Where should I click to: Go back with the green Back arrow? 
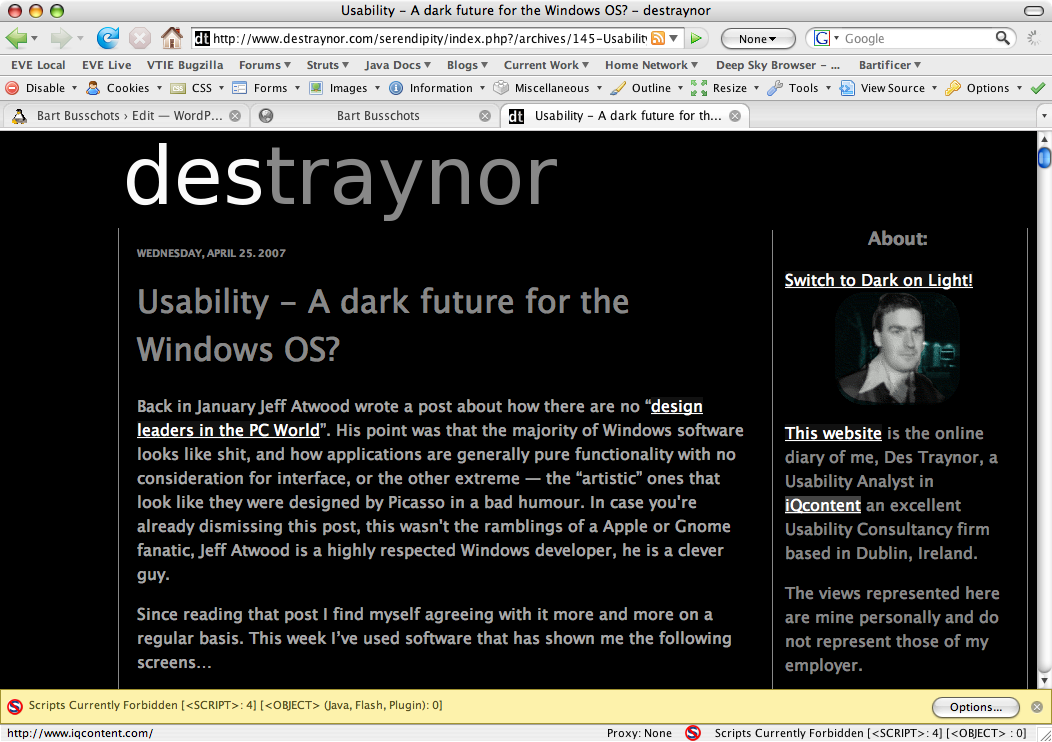(16, 38)
